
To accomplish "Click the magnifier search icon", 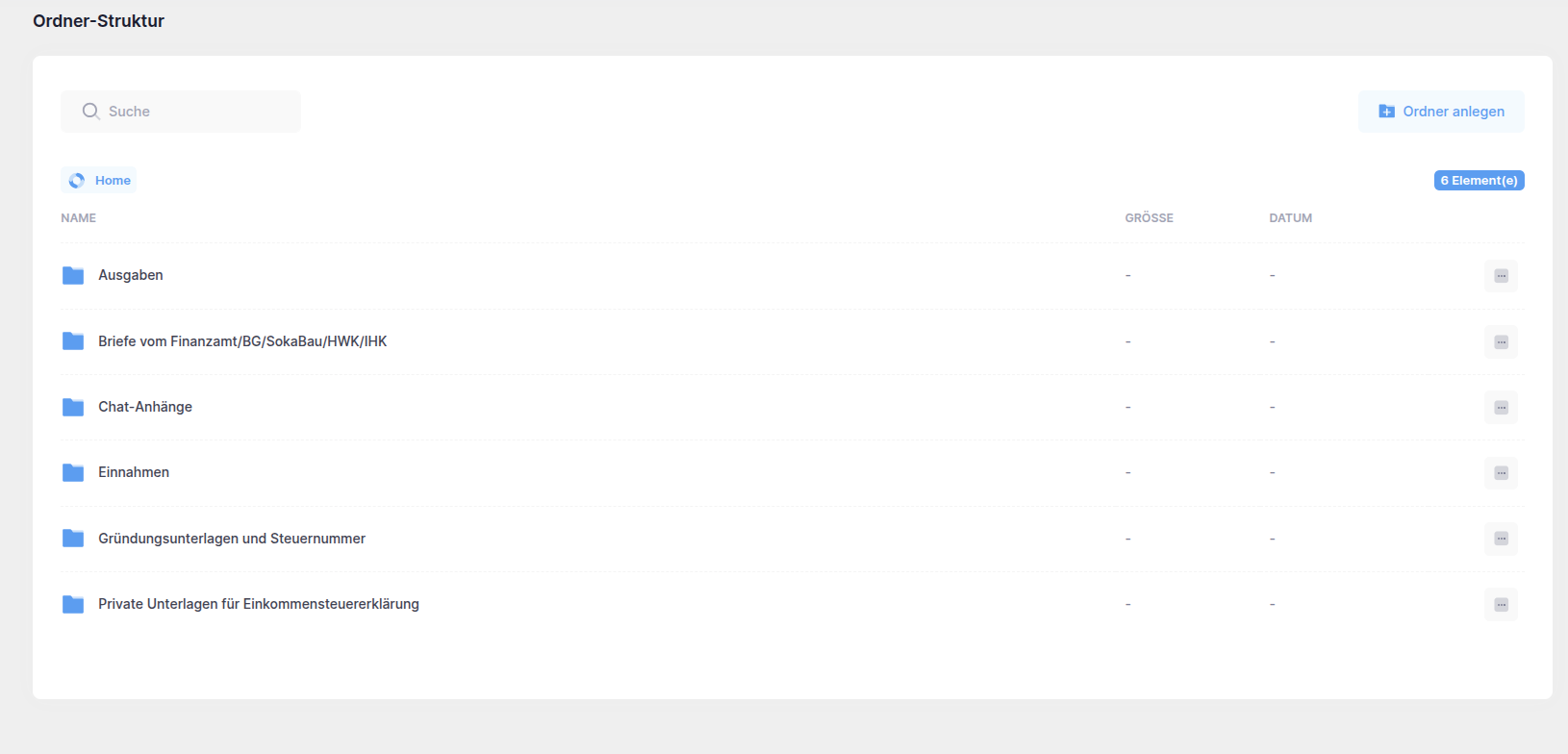I will click(x=90, y=112).
